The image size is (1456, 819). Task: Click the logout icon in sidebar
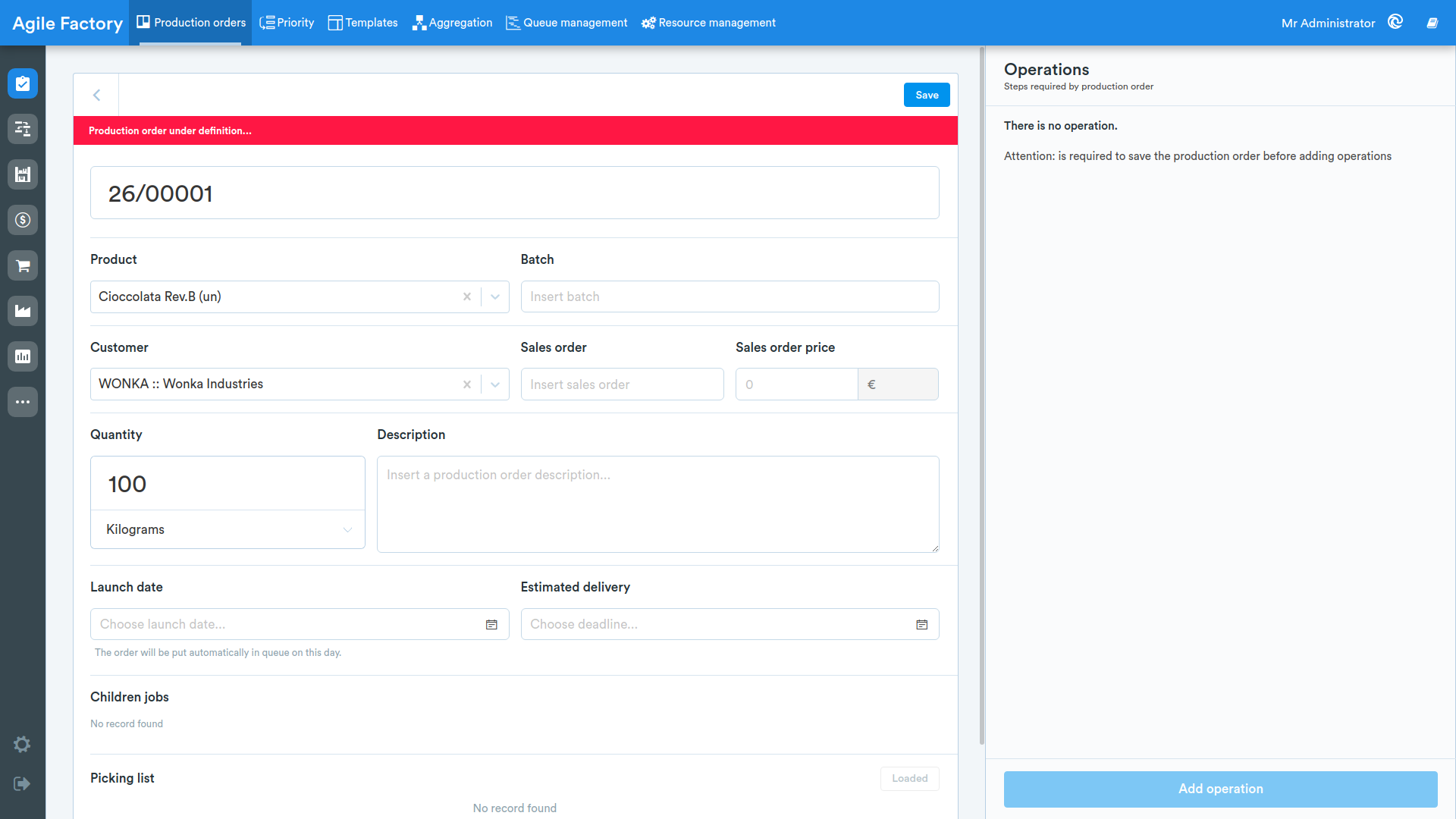(22, 783)
